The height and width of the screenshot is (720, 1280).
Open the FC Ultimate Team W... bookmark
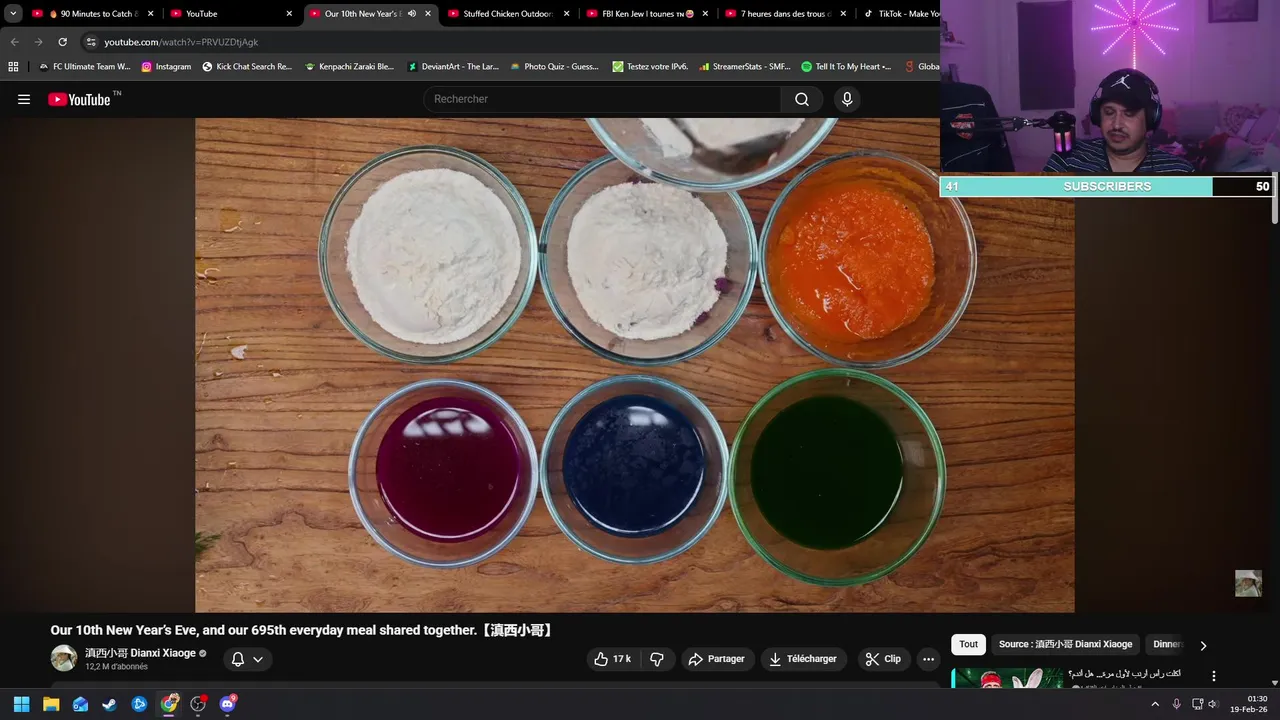click(x=84, y=67)
